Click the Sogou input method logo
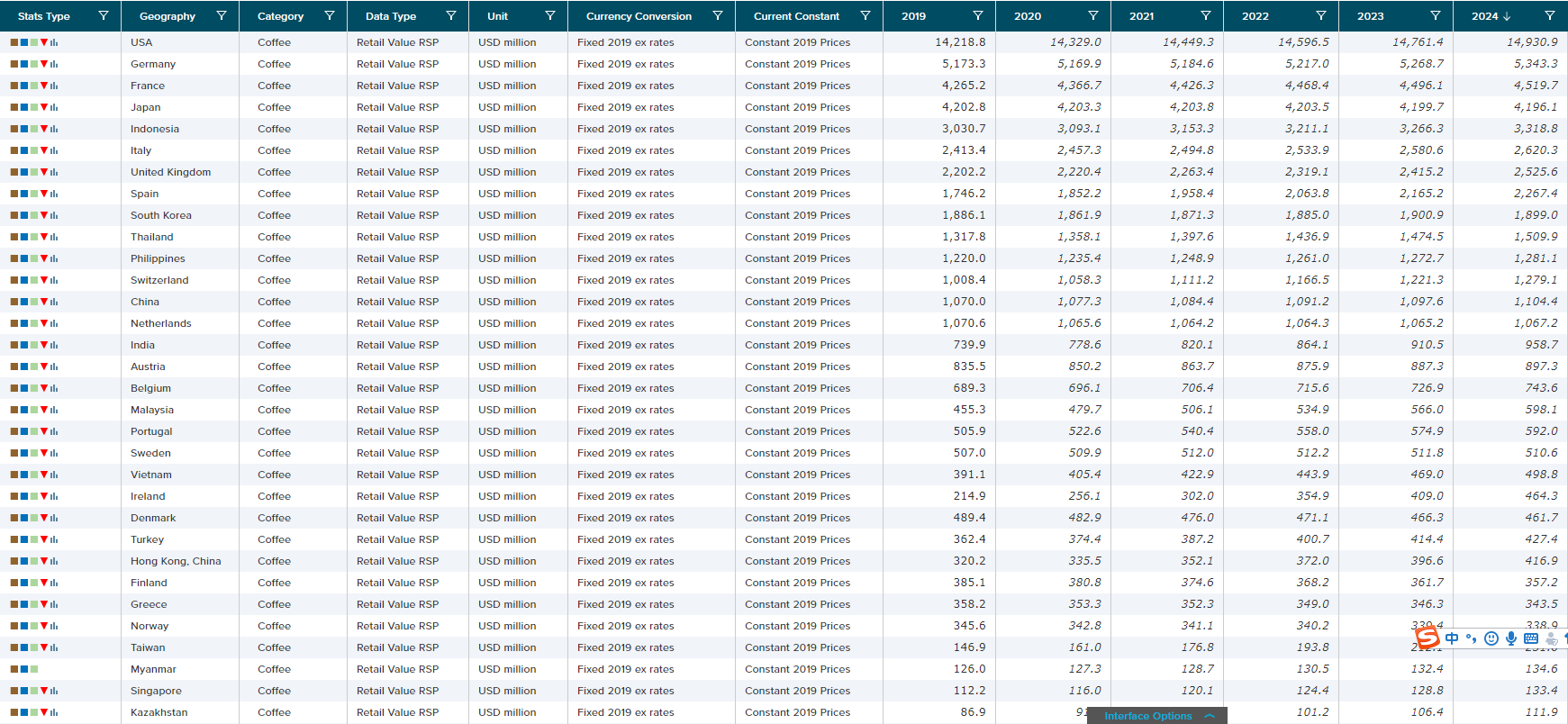1568x724 pixels. [1428, 638]
